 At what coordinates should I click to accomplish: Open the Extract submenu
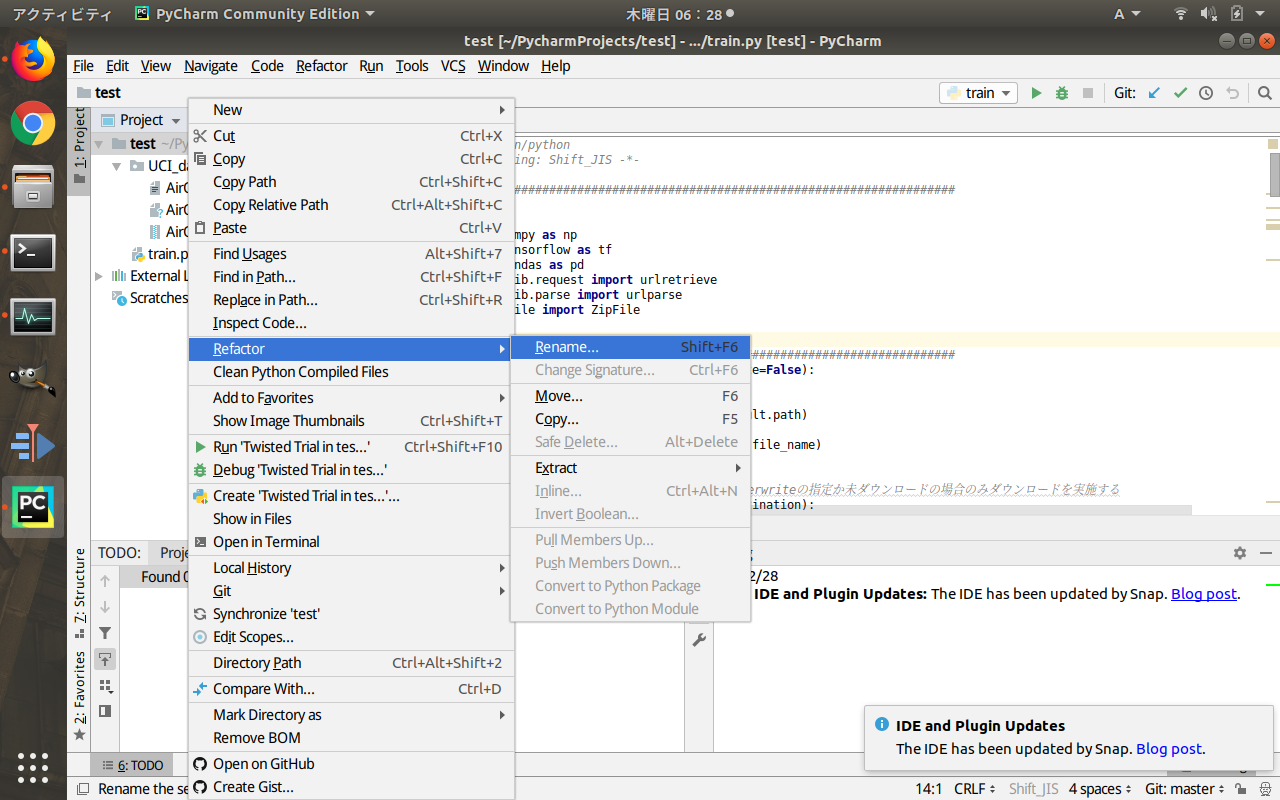coord(630,468)
